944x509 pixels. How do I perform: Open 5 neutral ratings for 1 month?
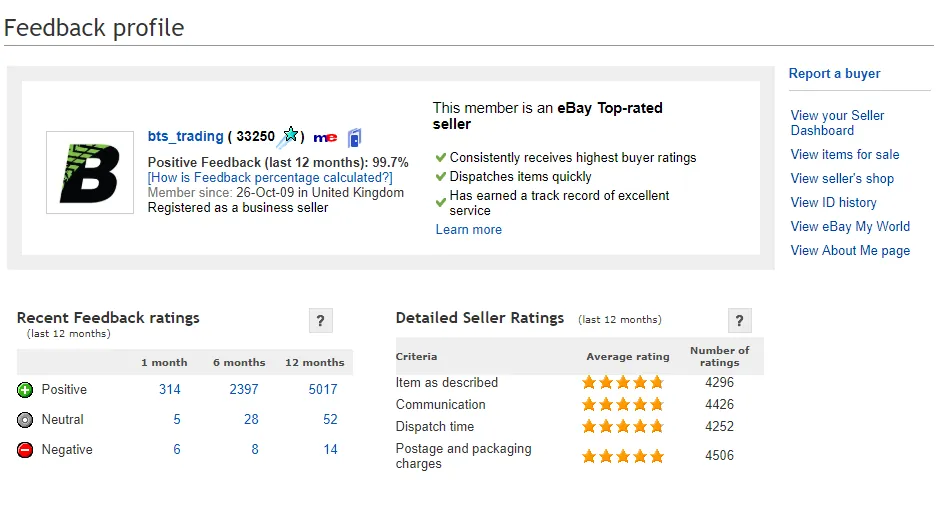pyautogui.click(x=177, y=420)
